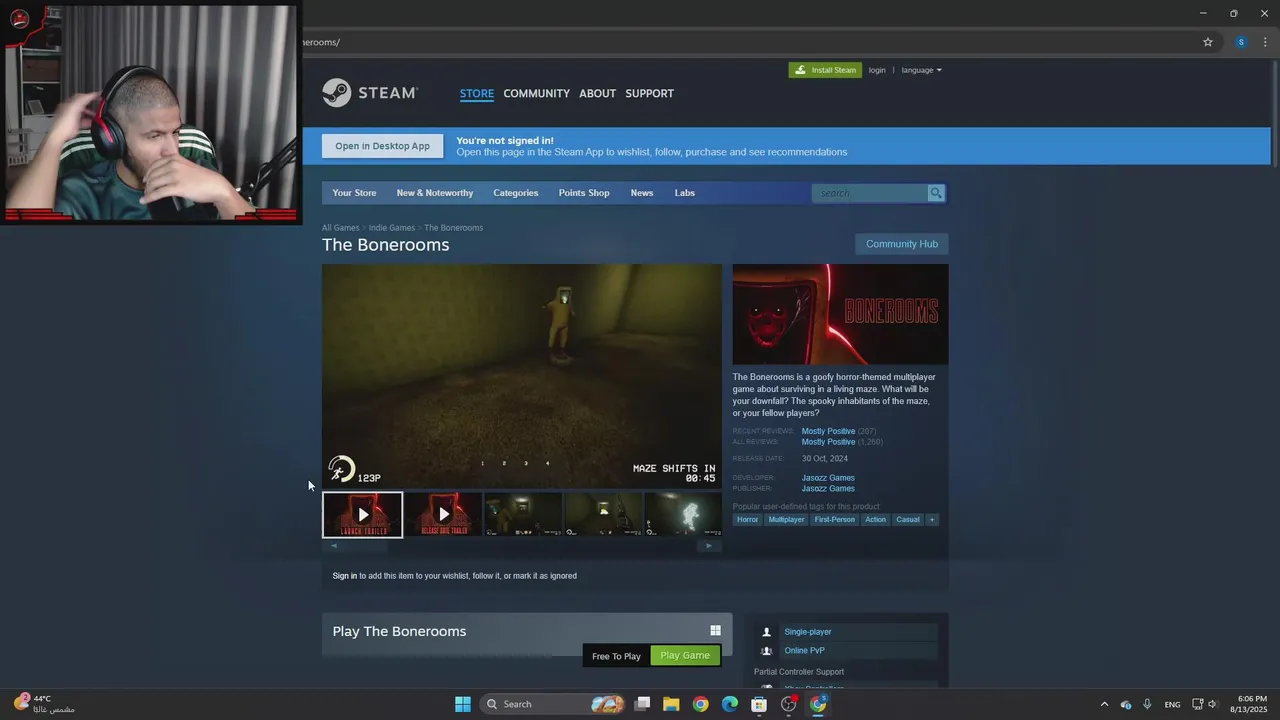The height and width of the screenshot is (720, 1280).
Task: Open Your Store menu
Action: (354, 193)
